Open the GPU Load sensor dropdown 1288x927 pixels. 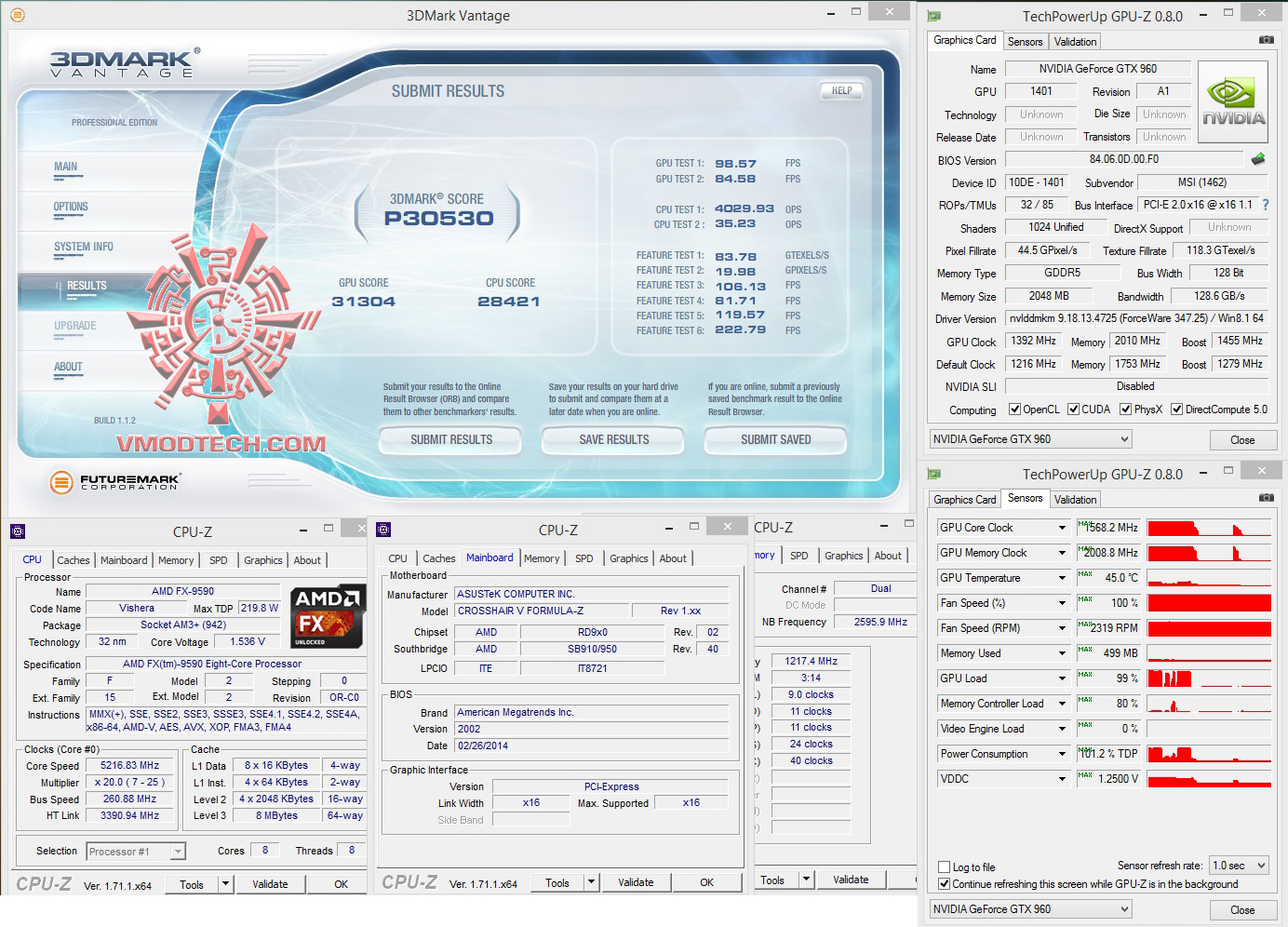[x=1062, y=678]
